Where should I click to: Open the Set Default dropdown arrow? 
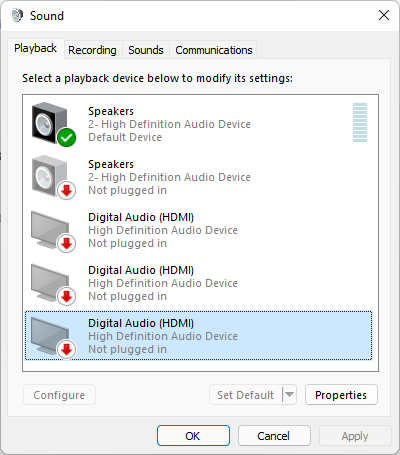(289, 395)
